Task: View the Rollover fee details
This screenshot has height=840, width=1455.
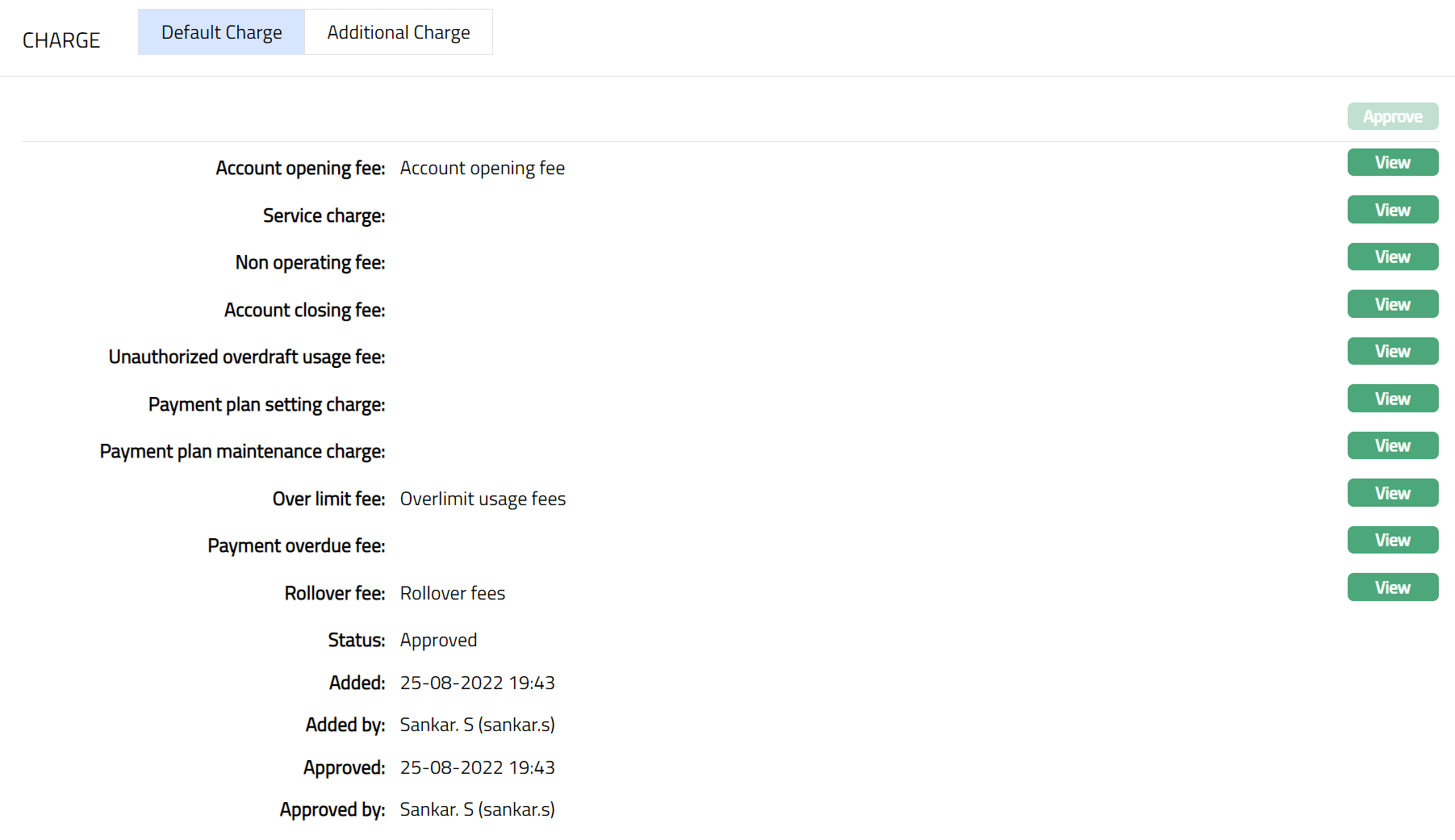Action: click(x=1392, y=587)
